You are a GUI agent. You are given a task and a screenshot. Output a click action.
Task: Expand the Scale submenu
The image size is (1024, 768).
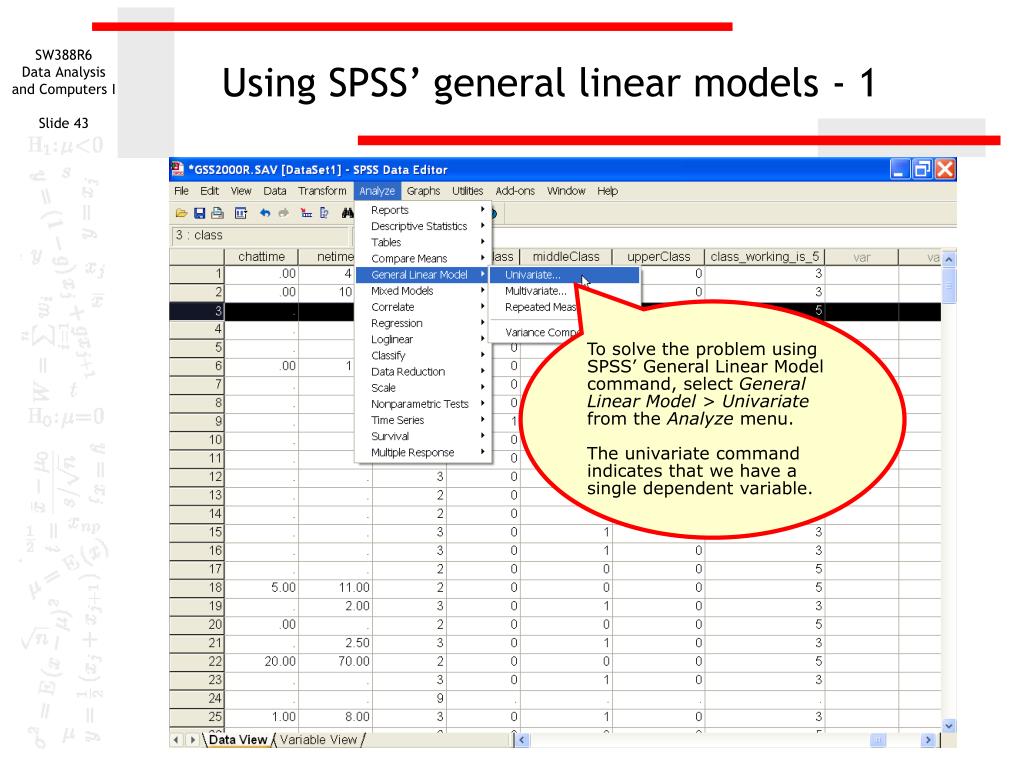(x=423, y=388)
